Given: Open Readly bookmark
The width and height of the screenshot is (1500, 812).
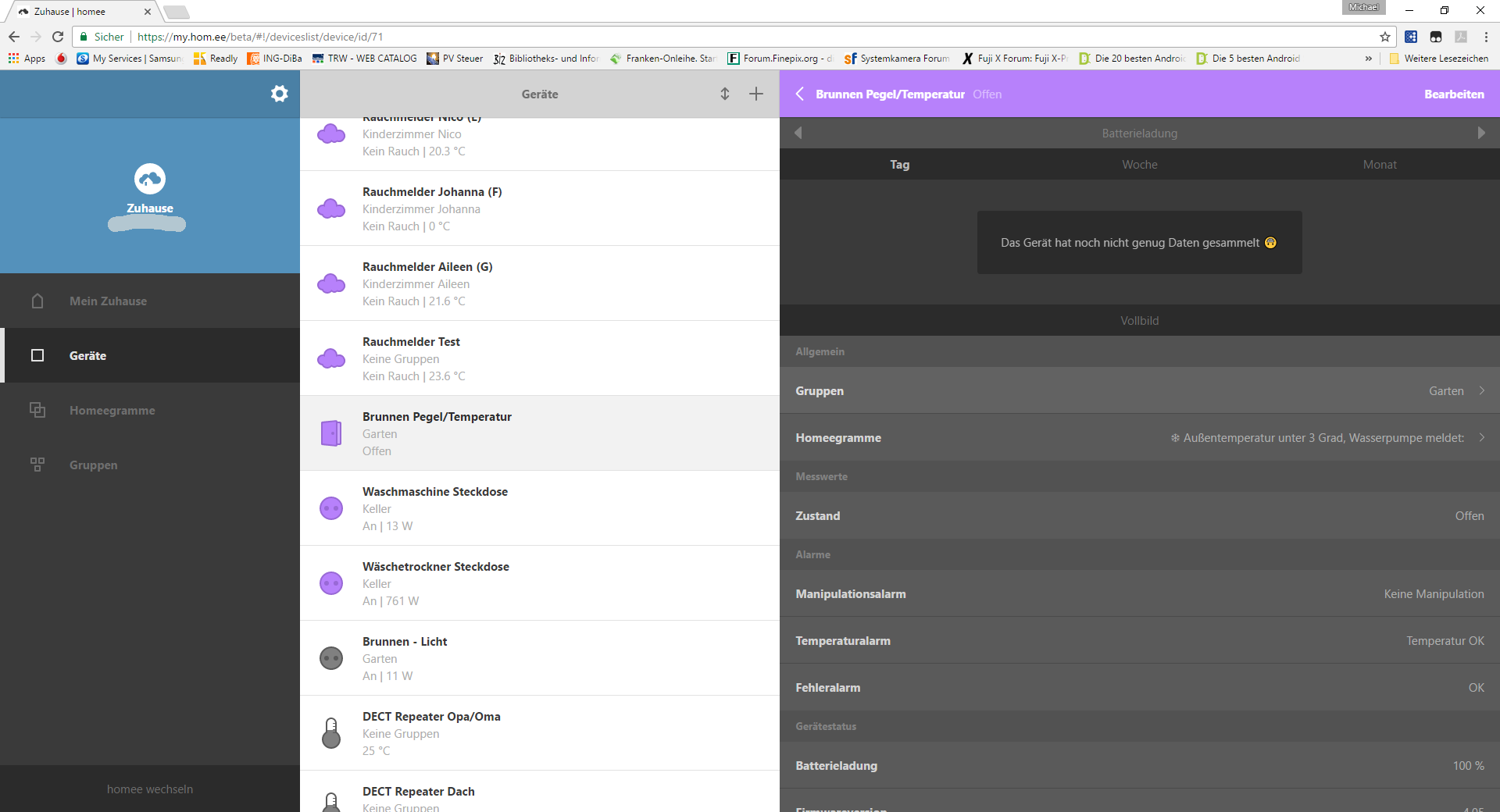Looking at the screenshot, I should coord(216,59).
